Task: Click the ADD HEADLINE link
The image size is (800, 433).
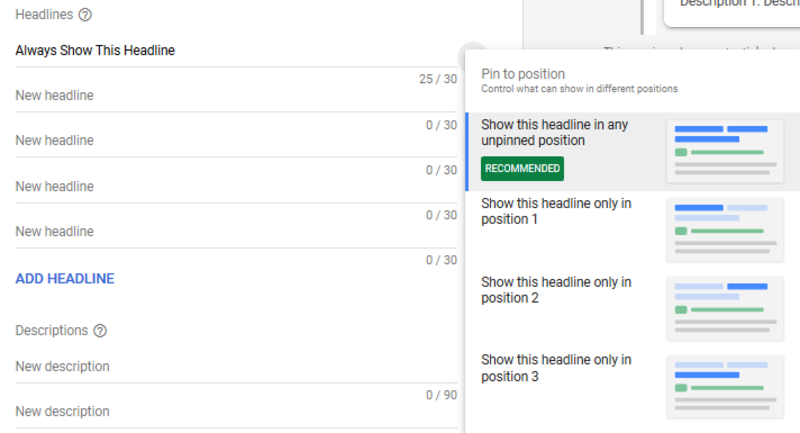Action: [x=65, y=279]
